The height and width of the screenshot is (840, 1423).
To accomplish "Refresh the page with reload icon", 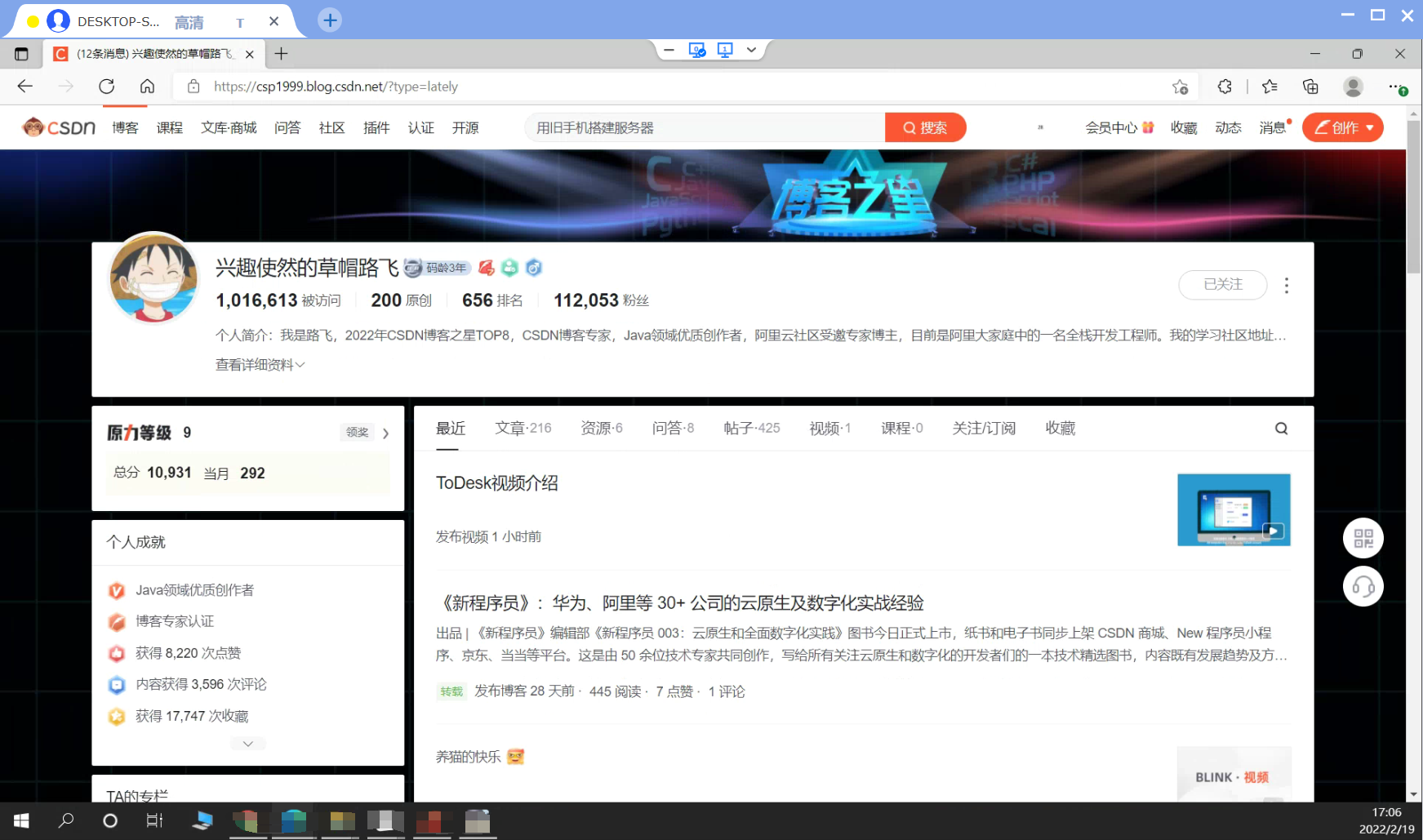I will tap(106, 87).
